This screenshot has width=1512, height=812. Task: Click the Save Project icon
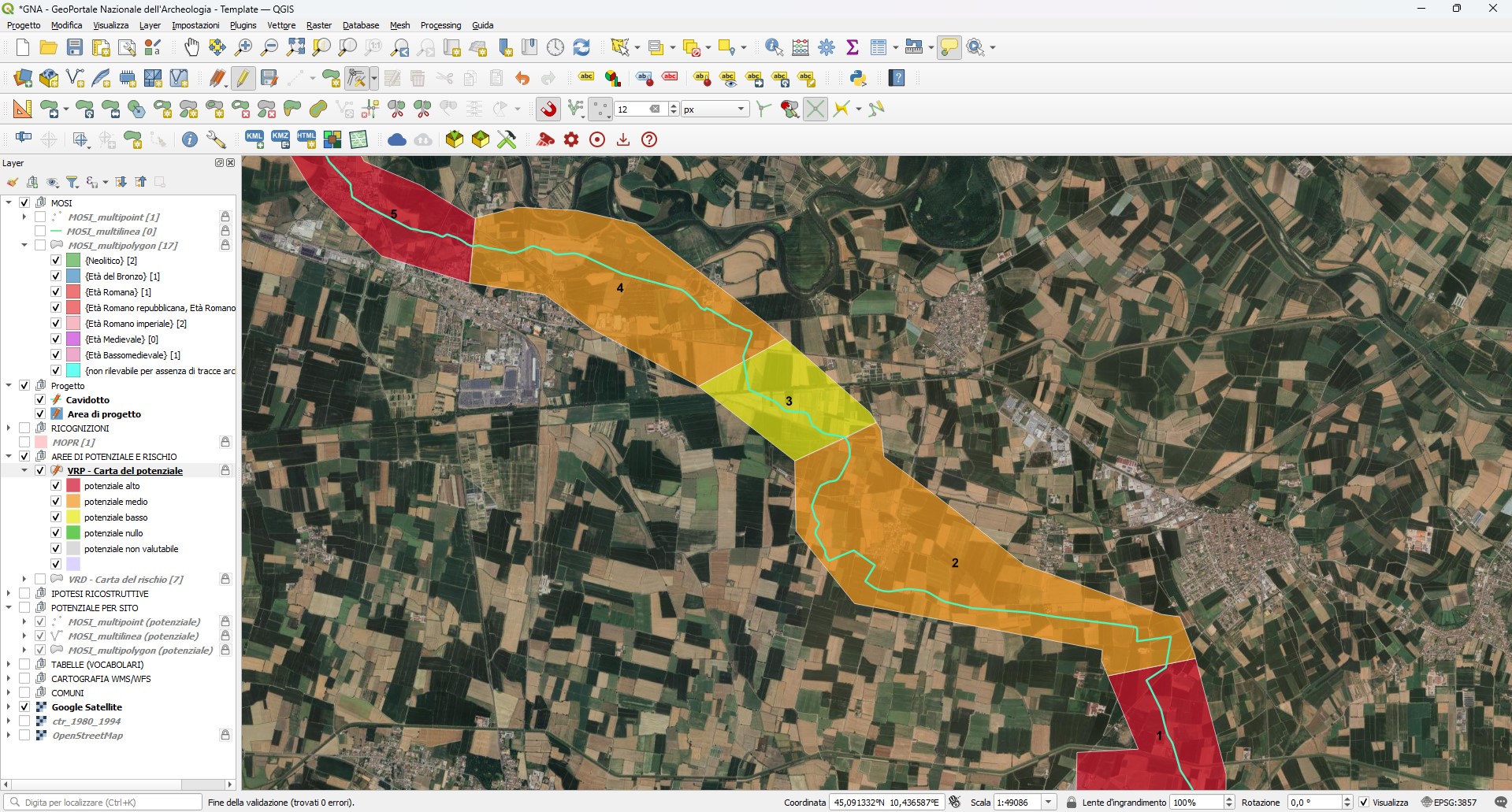[75, 47]
